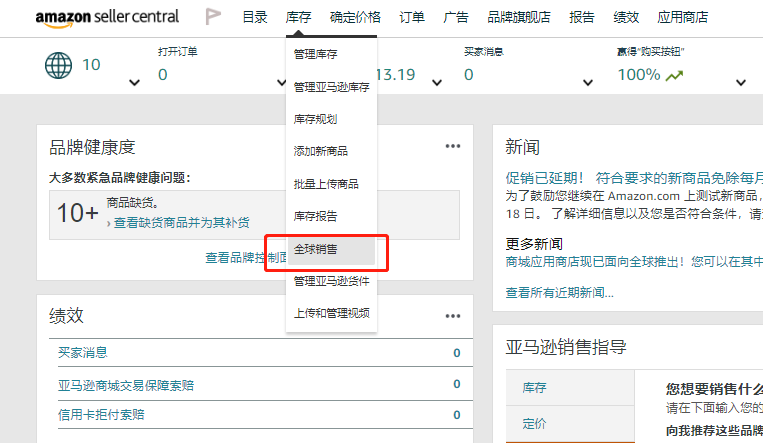Click 查看缺货商品并为其补货 link
The width and height of the screenshot is (763, 443).
[x=181, y=223]
